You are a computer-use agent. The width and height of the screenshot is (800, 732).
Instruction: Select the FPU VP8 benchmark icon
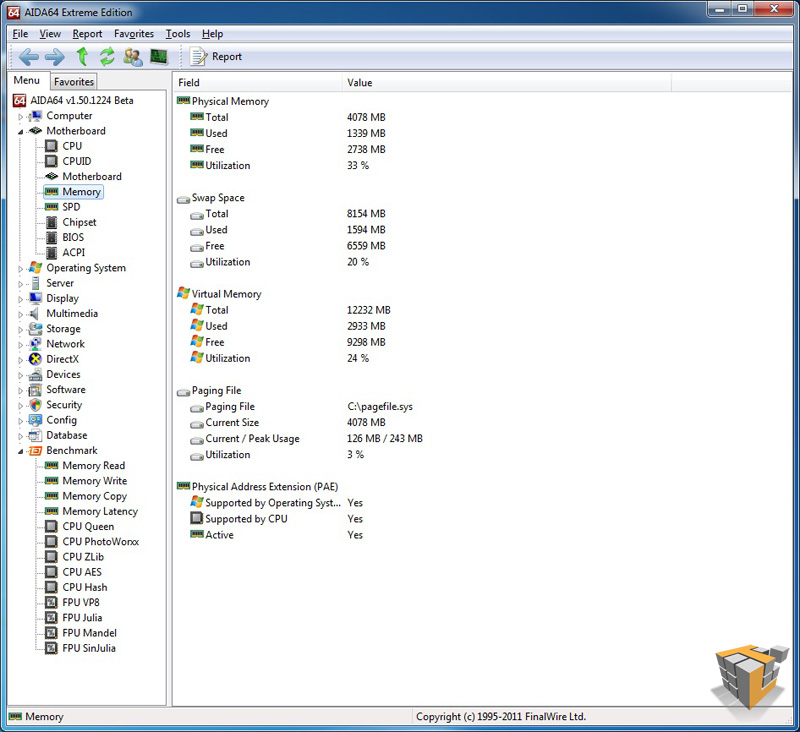(x=51, y=602)
